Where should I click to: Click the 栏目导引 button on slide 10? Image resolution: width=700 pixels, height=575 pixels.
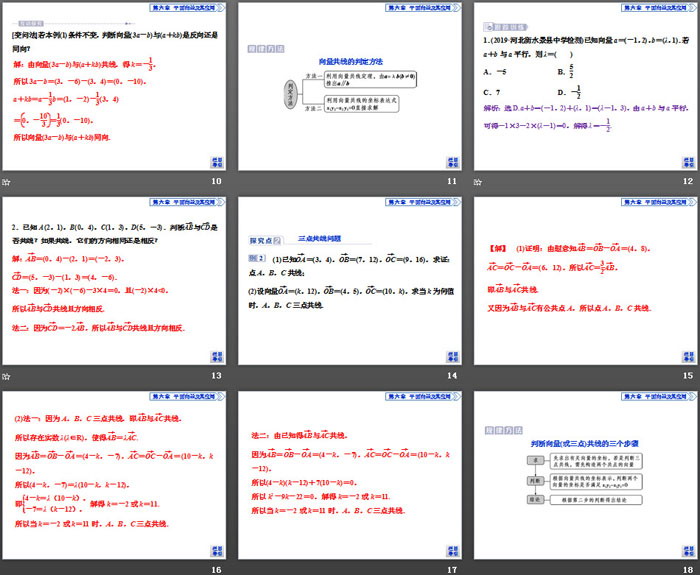point(217,162)
